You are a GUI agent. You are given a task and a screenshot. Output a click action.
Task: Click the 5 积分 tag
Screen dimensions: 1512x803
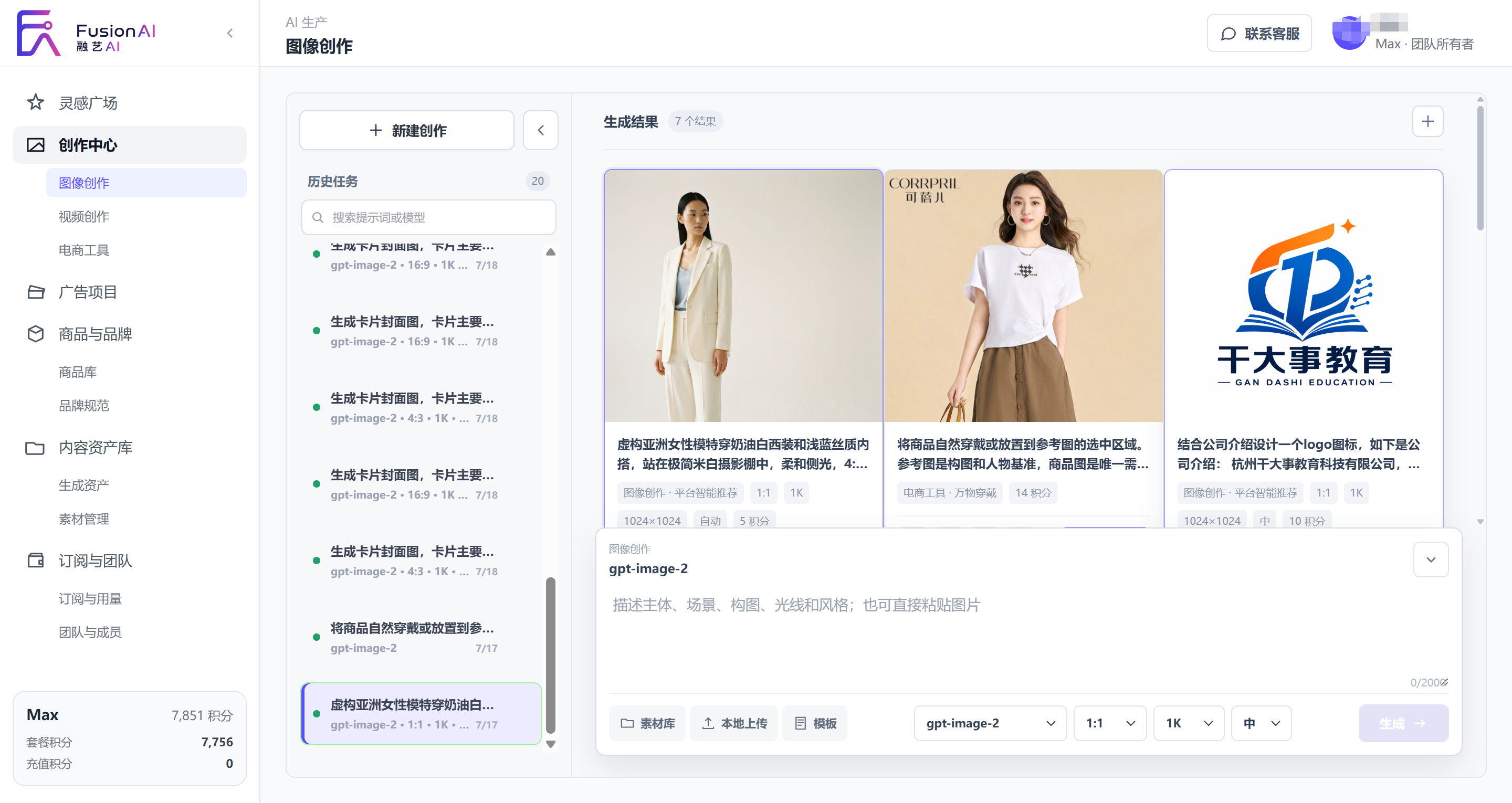point(754,521)
